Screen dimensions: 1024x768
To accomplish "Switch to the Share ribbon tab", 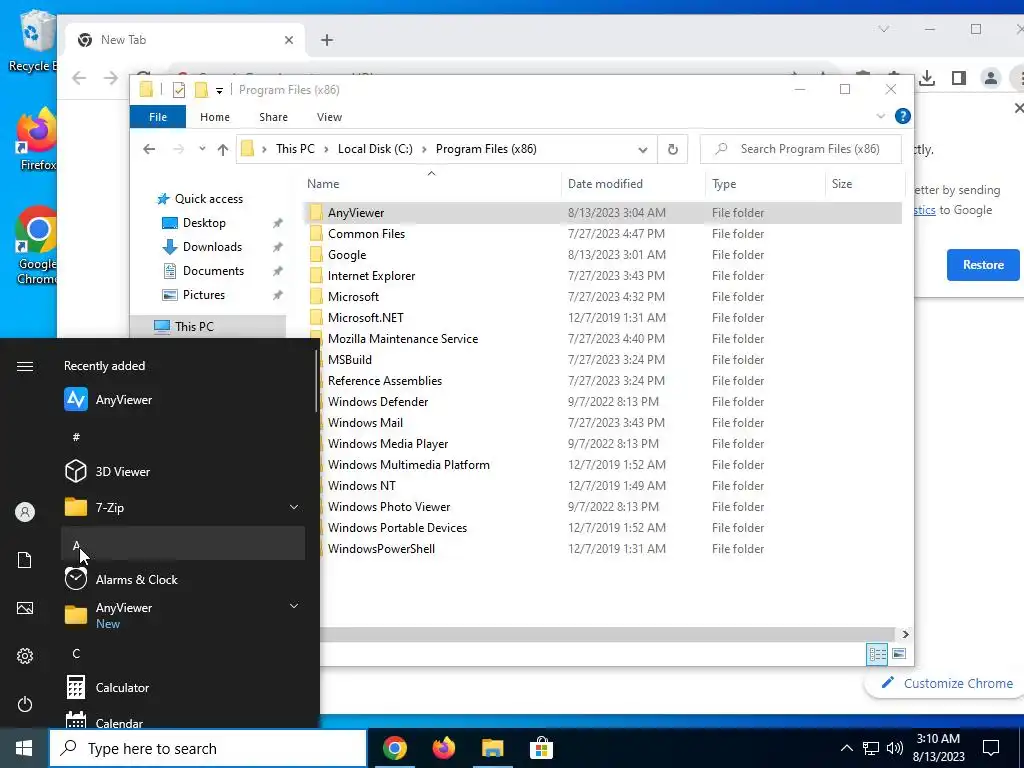I will (x=273, y=117).
